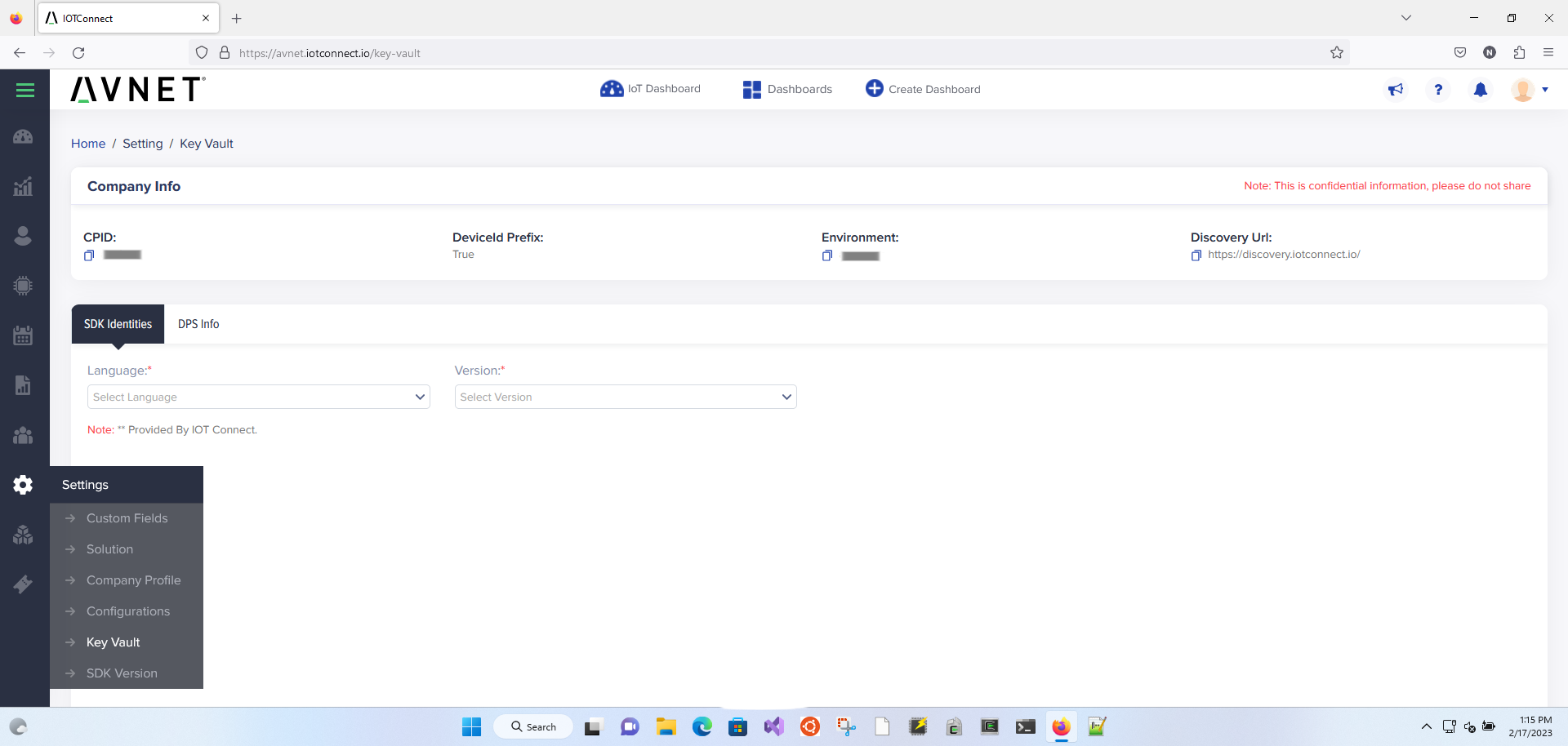Click the Settings flyout header

(x=127, y=485)
